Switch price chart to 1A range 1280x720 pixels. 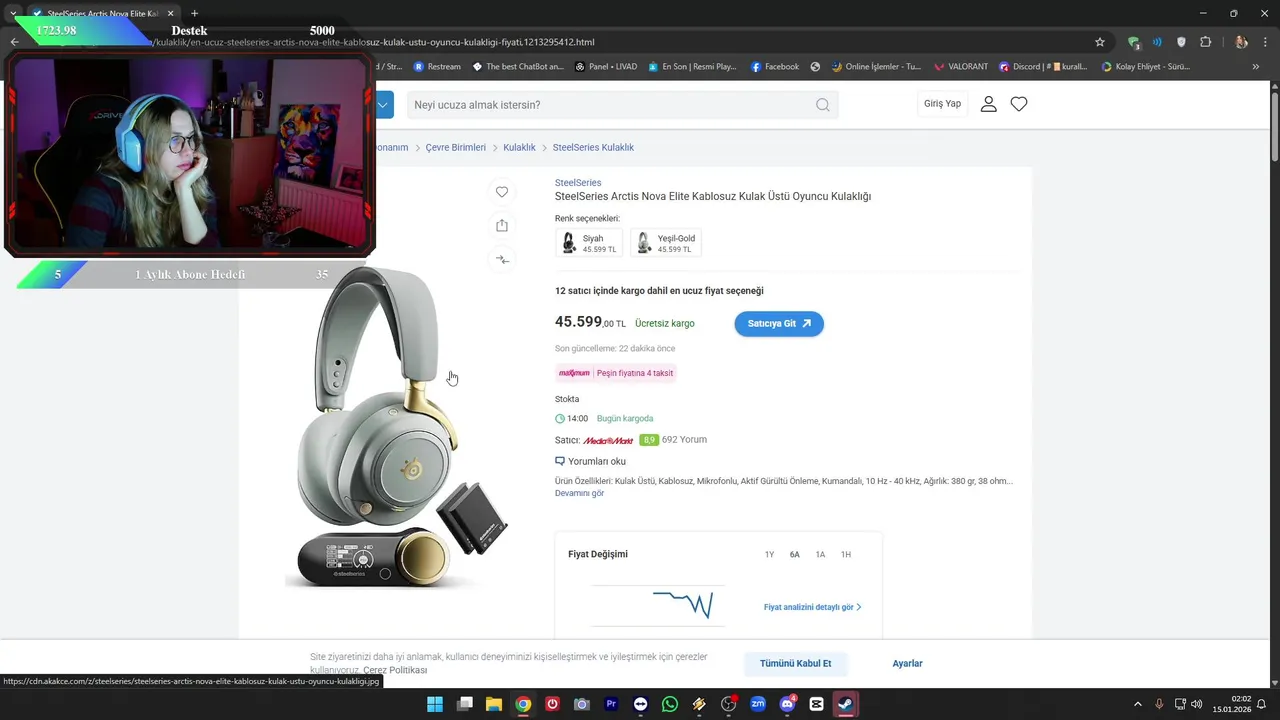820,554
